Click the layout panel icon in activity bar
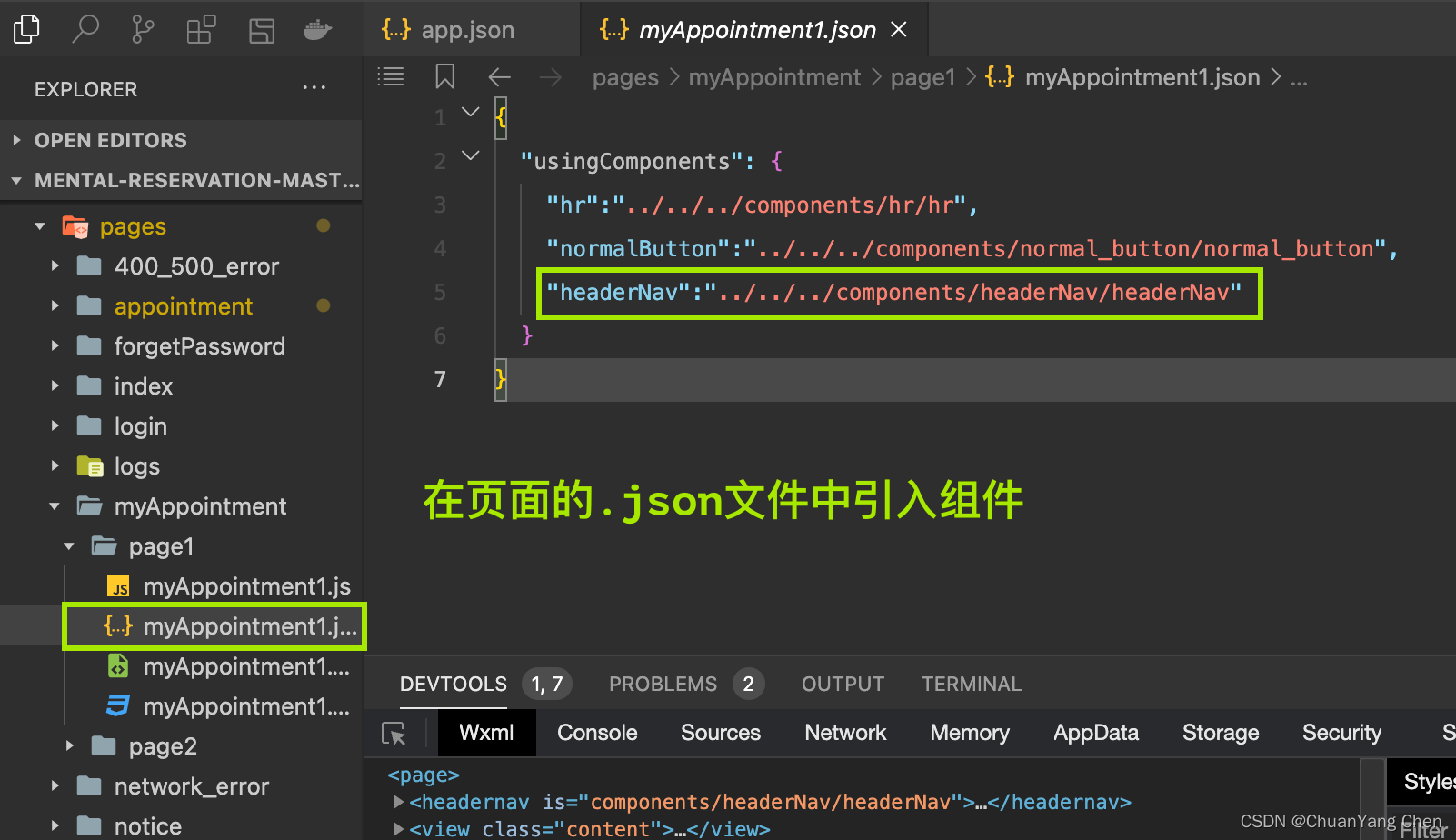Image resolution: width=1456 pixels, height=840 pixels. click(262, 30)
